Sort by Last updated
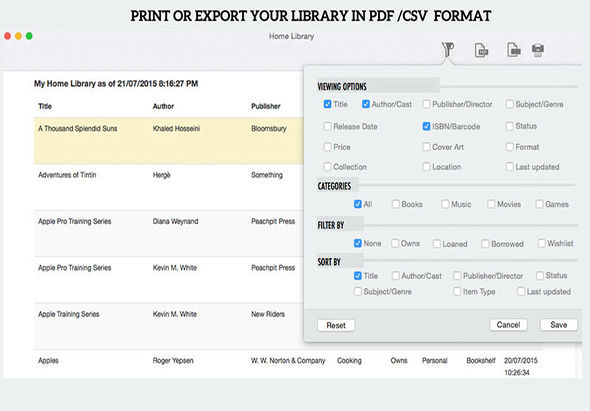Screen dimensions: 590x411 click(x=521, y=291)
